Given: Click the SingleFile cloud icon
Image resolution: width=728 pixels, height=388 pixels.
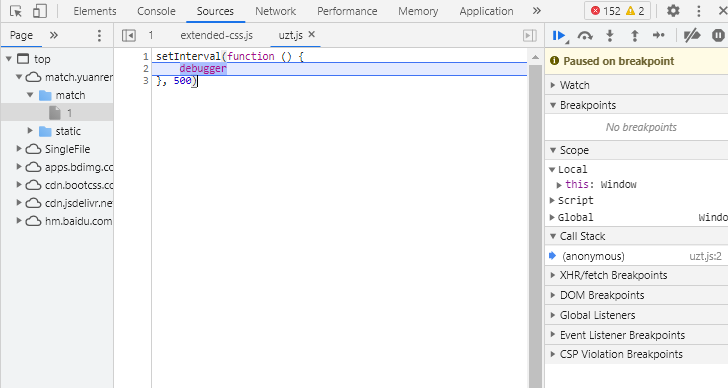Looking at the screenshot, I should click(x=33, y=149).
